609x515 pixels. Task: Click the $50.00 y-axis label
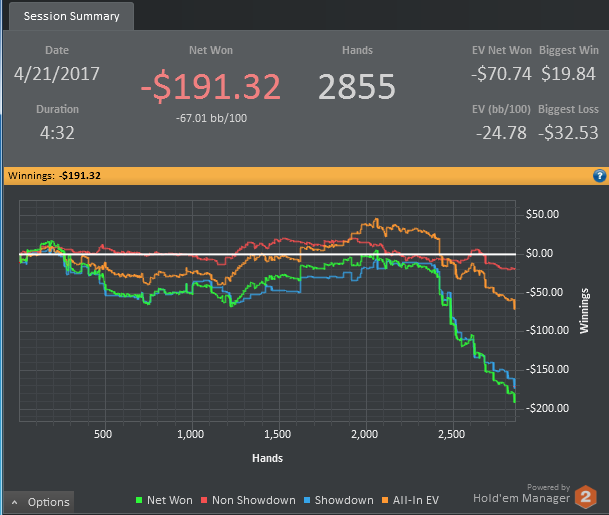[542, 214]
